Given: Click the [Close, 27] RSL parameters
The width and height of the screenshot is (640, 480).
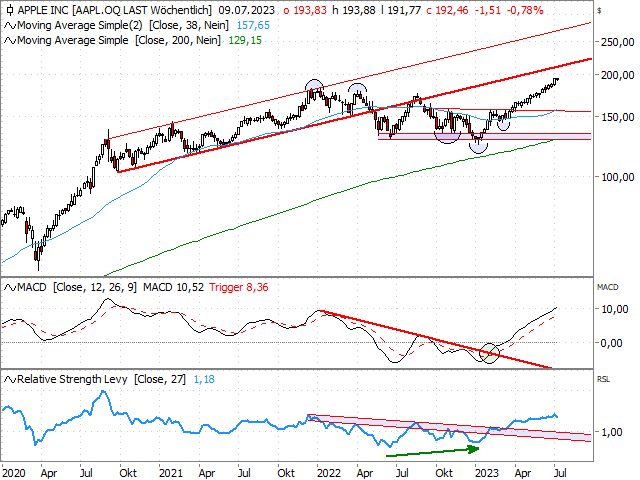Looking at the screenshot, I should 160,380.
